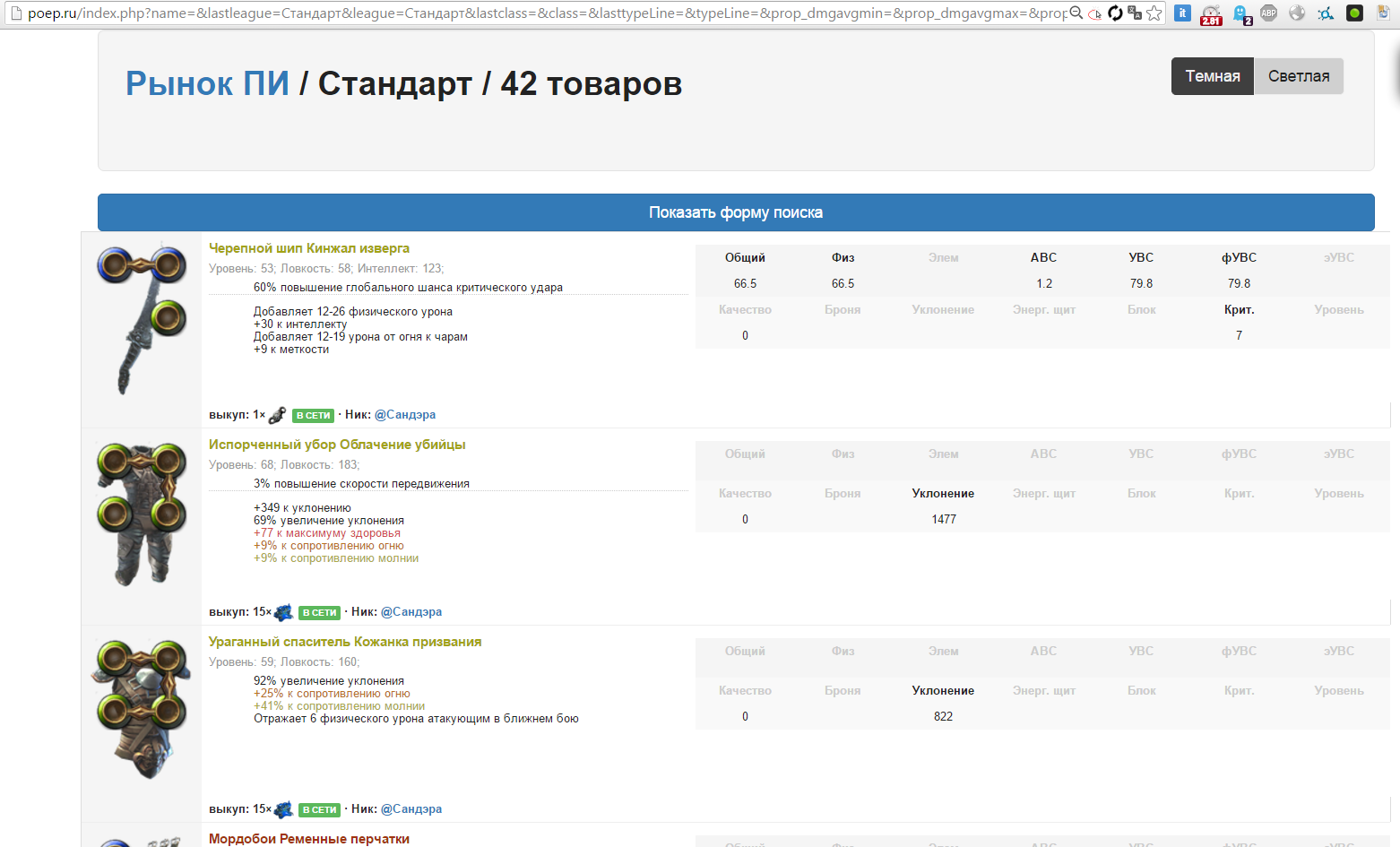Open the Ghostery ghost extension icon
The image size is (1400, 847).
pos(1241,13)
